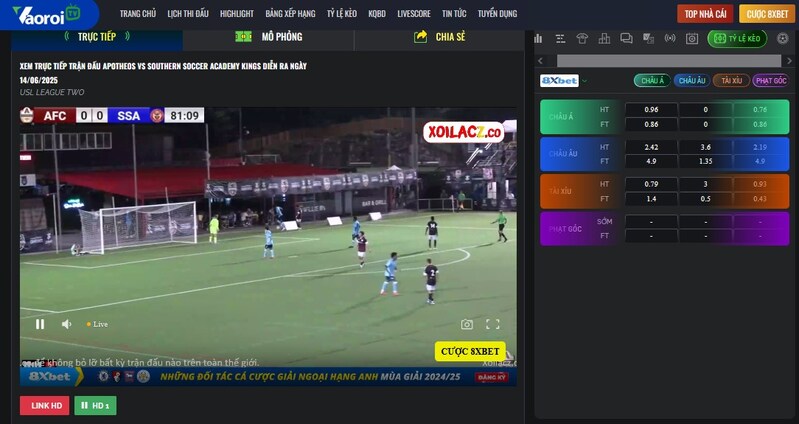Click the green HD 1 stream button
This screenshot has height=424, width=799.
(x=95, y=406)
